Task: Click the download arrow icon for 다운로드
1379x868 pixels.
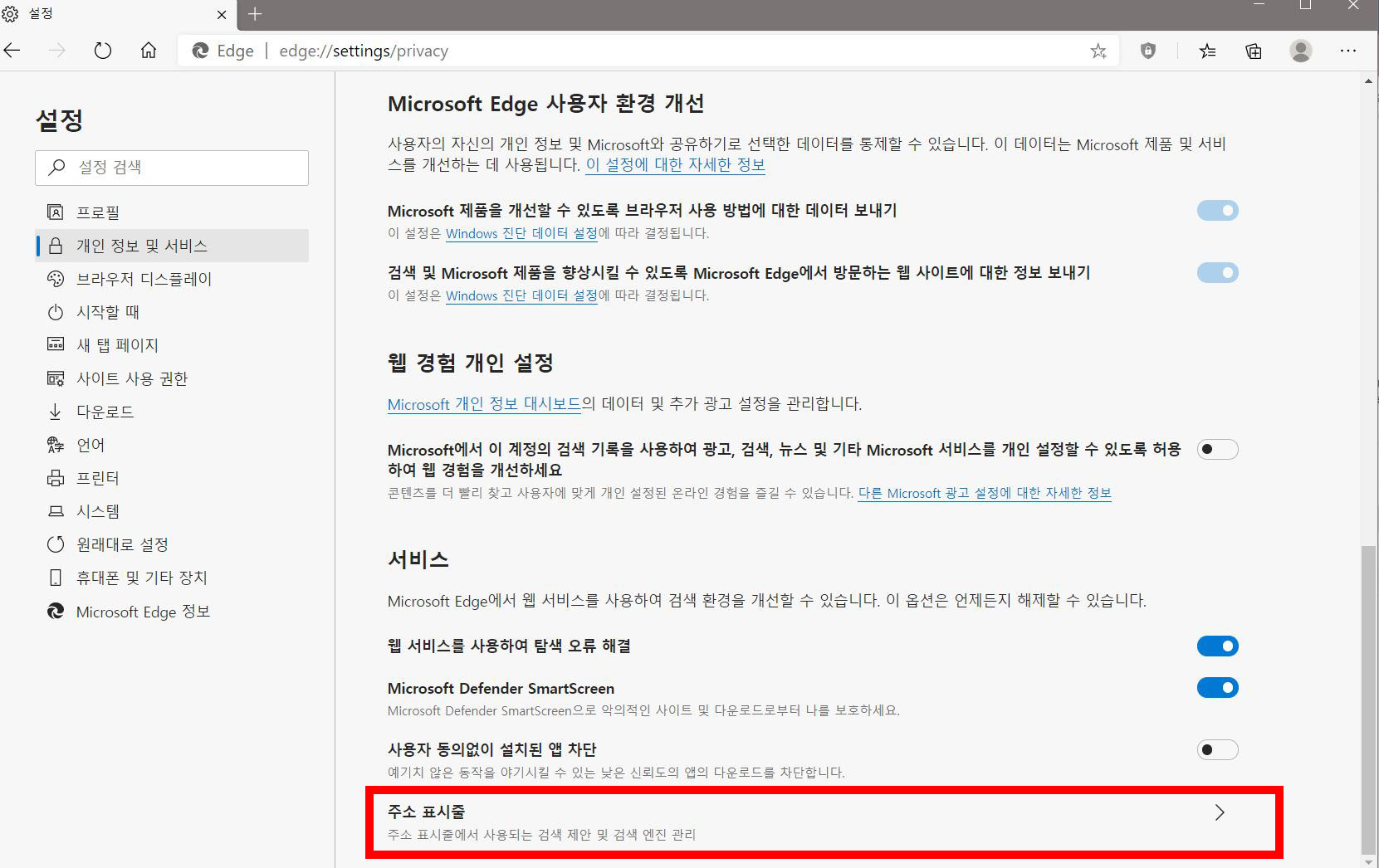Action: coord(56,412)
